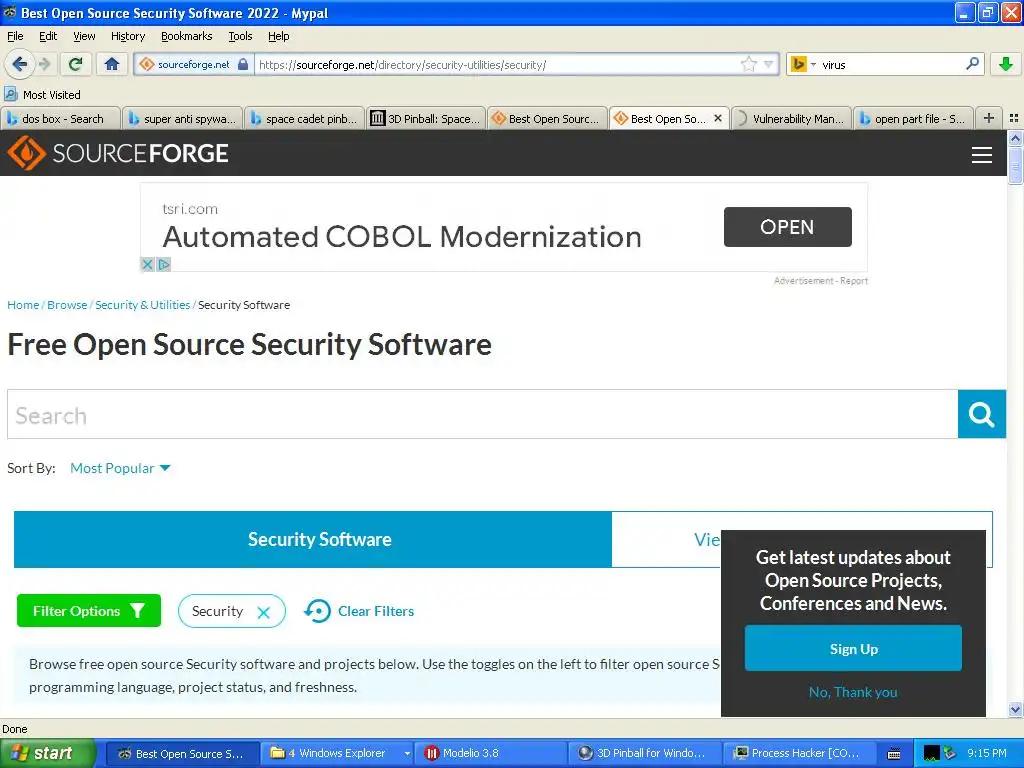This screenshot has width=1024, height=768.
Task: Reload the page with the refresh icon
Action: pos(76,64)
